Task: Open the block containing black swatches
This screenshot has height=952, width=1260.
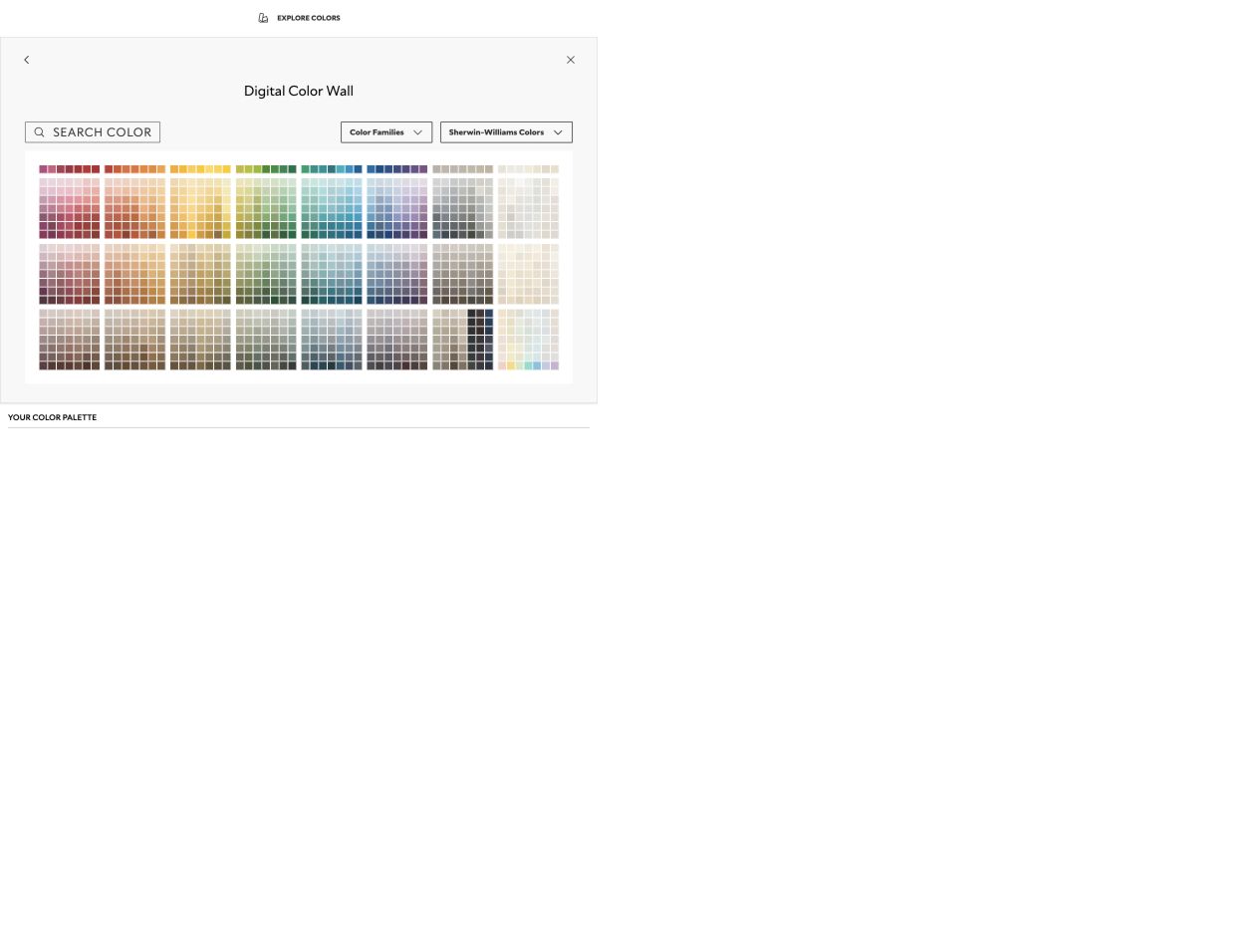Action: click(463, 340)
